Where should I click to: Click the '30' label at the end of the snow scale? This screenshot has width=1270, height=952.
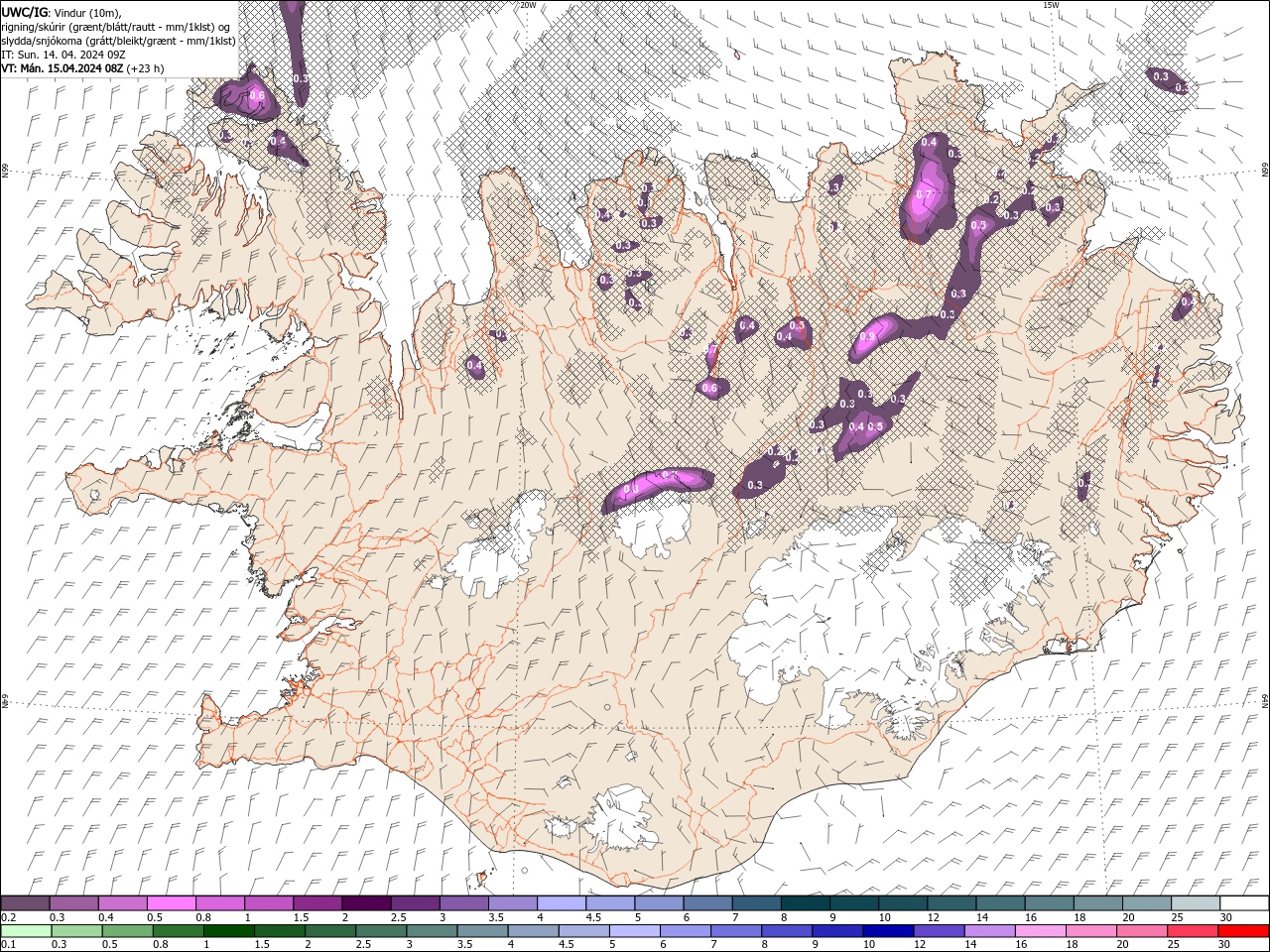pos(1226,917)
